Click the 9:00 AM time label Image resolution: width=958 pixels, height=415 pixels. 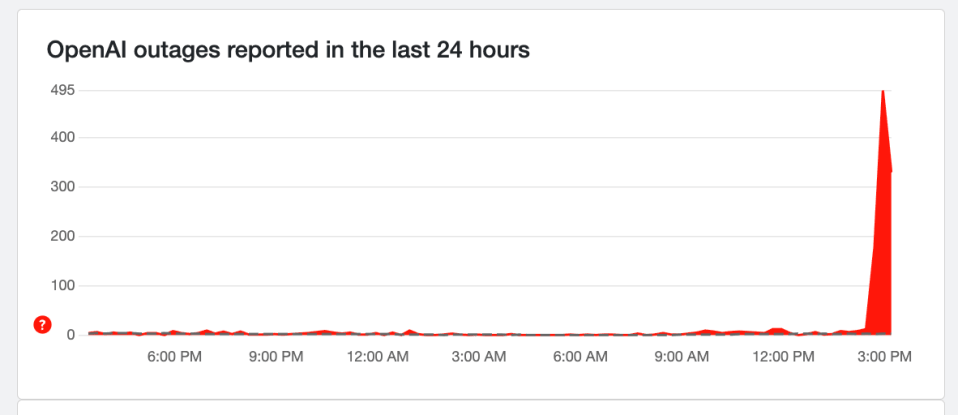(682, 356)
